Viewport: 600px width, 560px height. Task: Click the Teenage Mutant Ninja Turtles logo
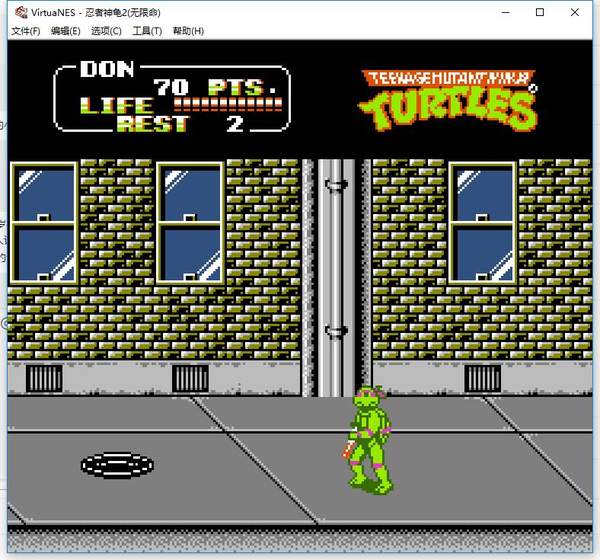click(448, 100)
